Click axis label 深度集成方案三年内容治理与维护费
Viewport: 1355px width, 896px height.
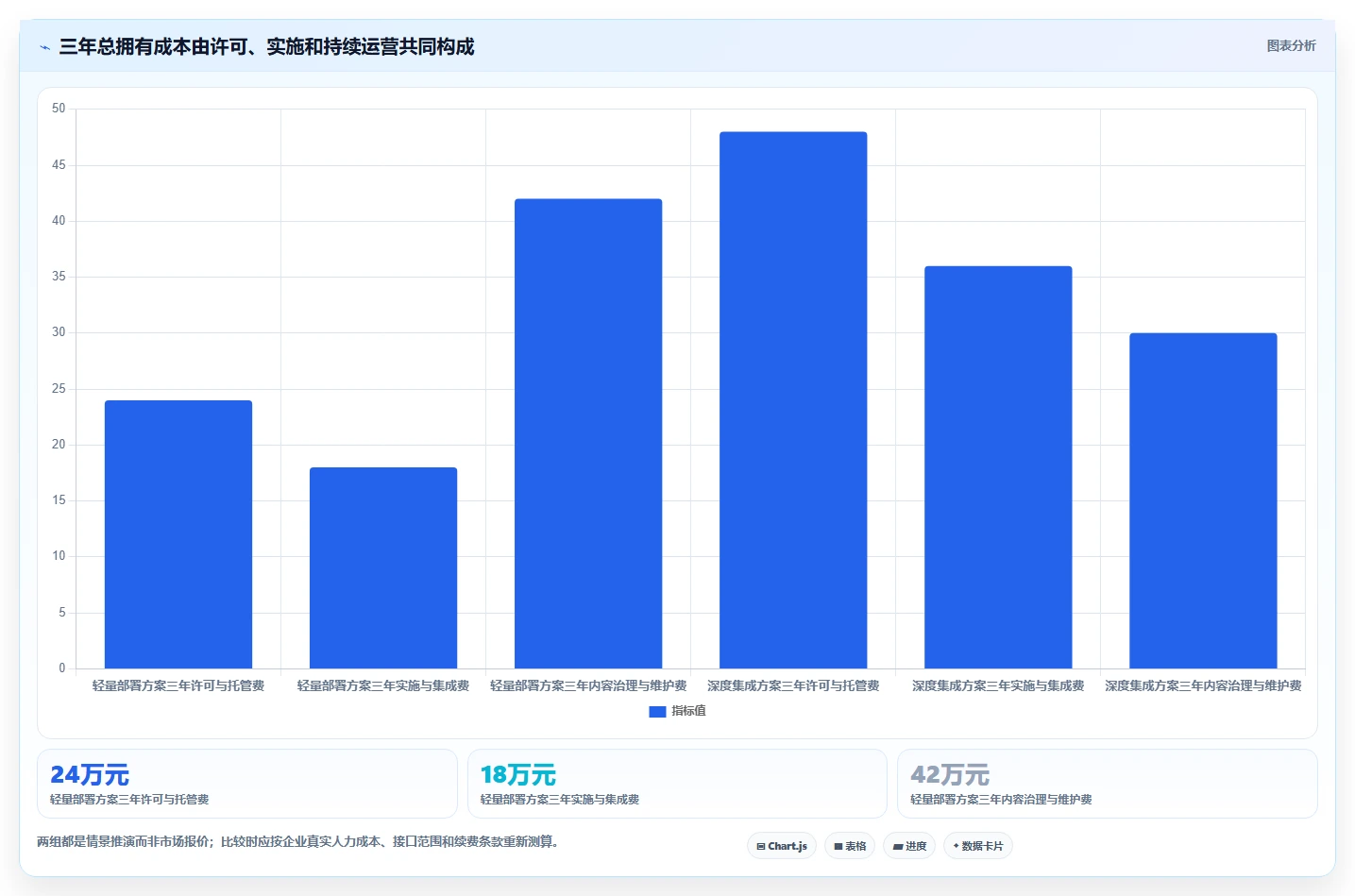[x=1203, y=686]
